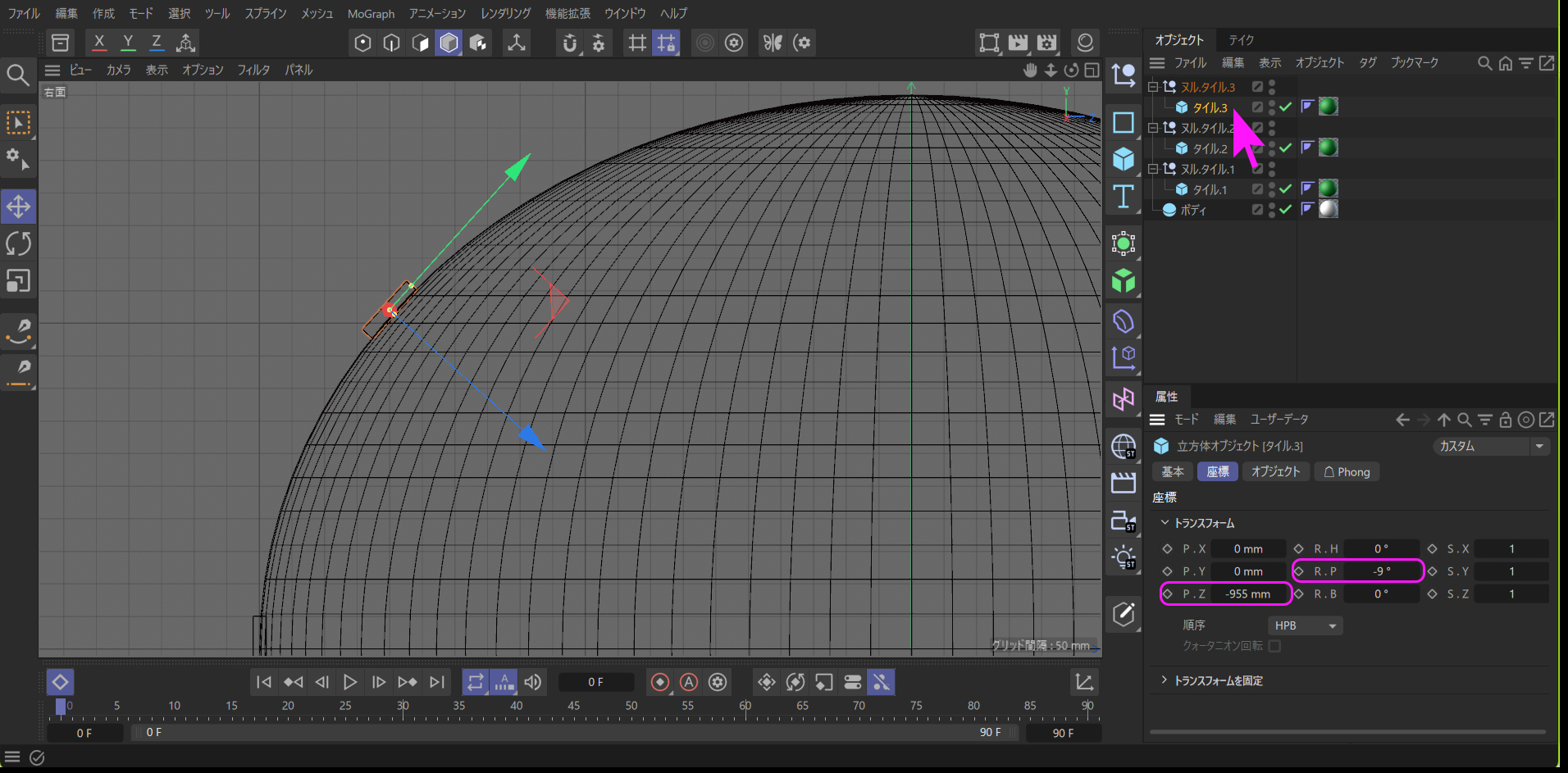
Task: Select the Move tool in left toolbar
Action: tap(18, 207)
